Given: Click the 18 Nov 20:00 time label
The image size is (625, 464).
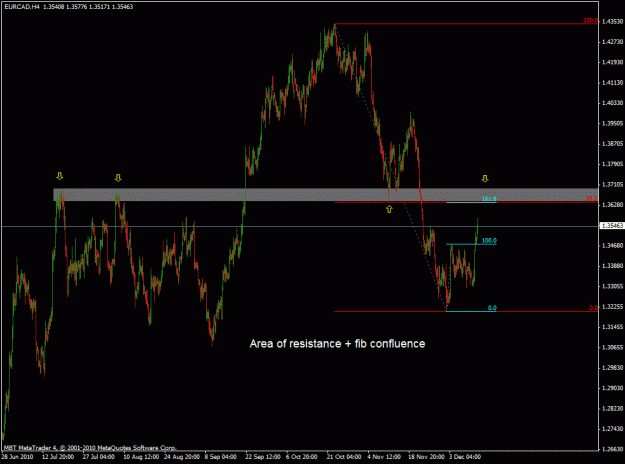Looking at the screenshot, I should tap(427, 457).
